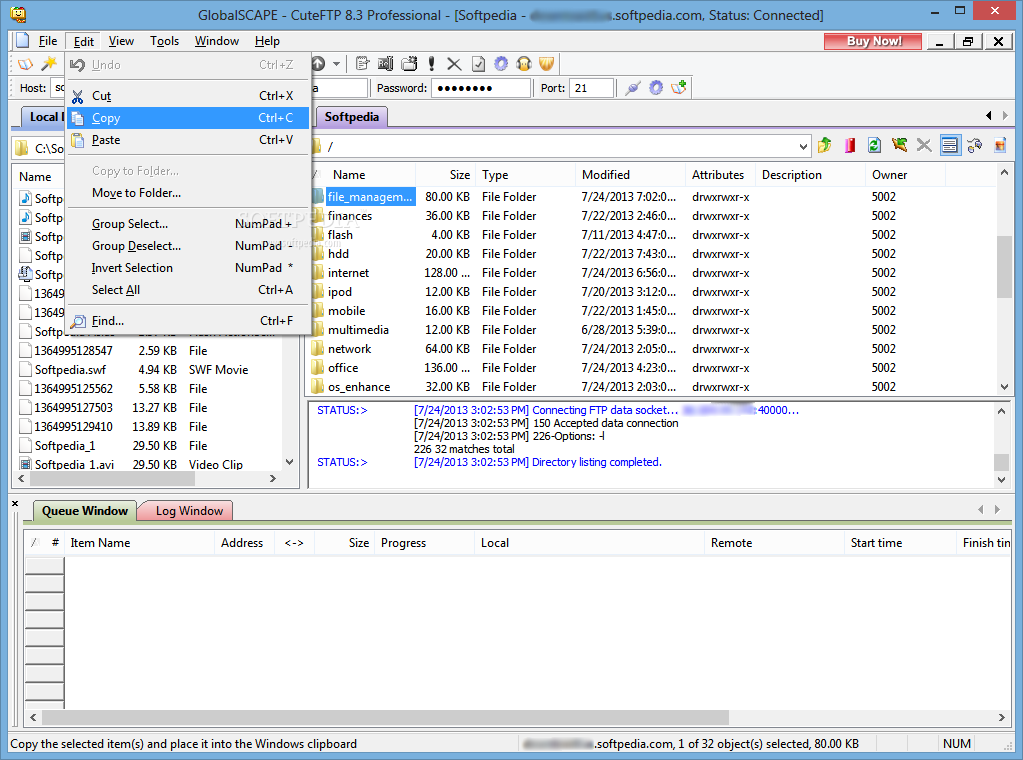The image size is (1023, 760).
Task: Open the remote path dropdown
Action: 803,147
